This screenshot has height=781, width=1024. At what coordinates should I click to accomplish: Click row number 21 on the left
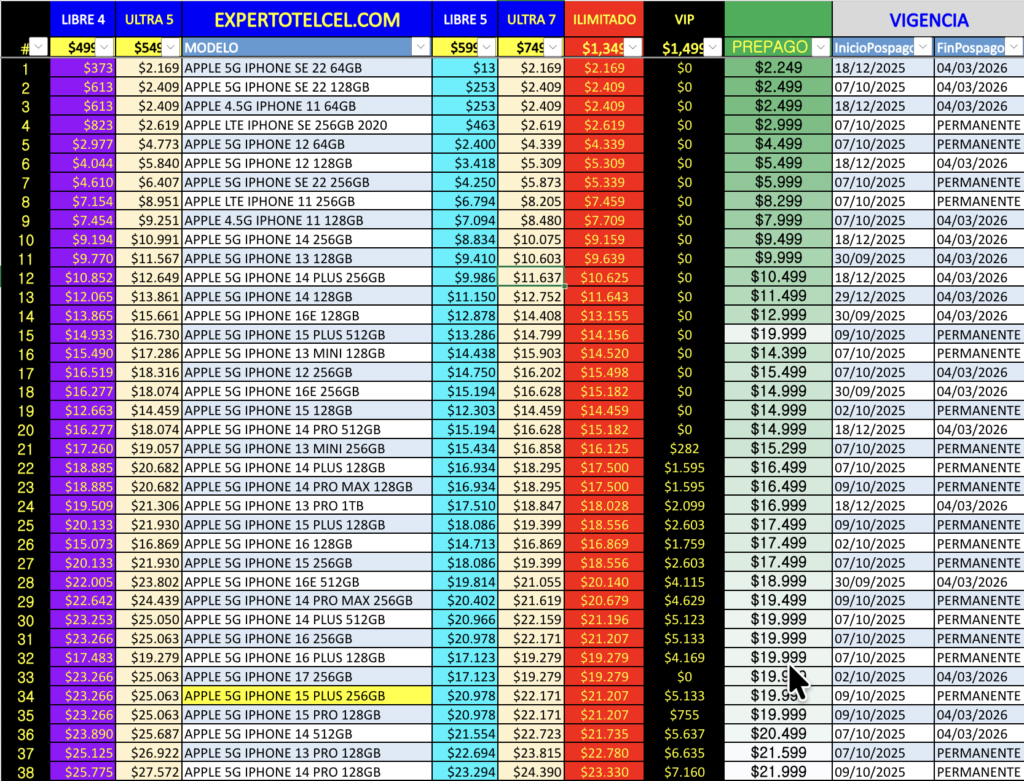click(26, 449)
